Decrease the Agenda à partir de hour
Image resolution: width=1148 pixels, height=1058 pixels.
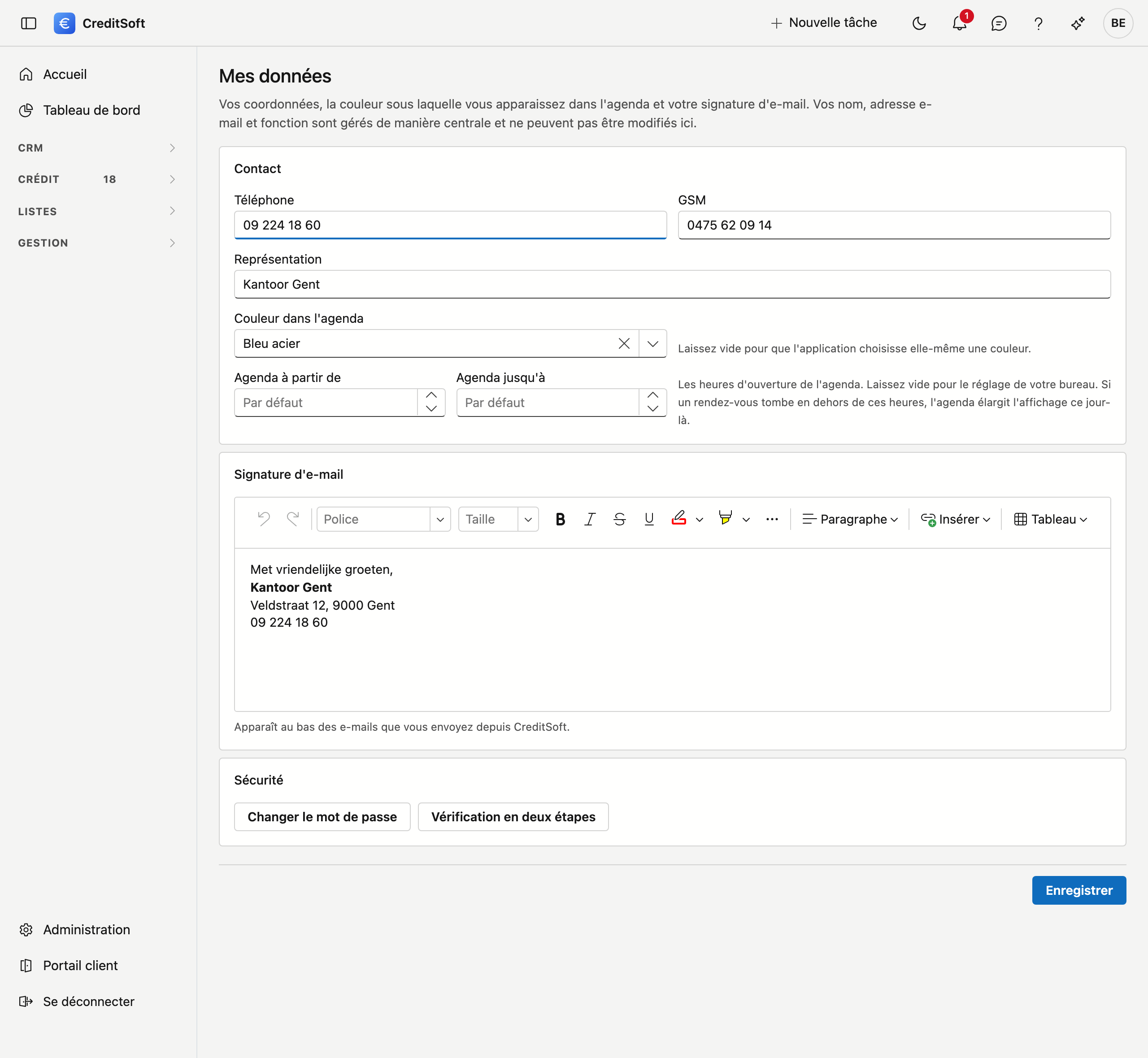click(x=431, y=409)
